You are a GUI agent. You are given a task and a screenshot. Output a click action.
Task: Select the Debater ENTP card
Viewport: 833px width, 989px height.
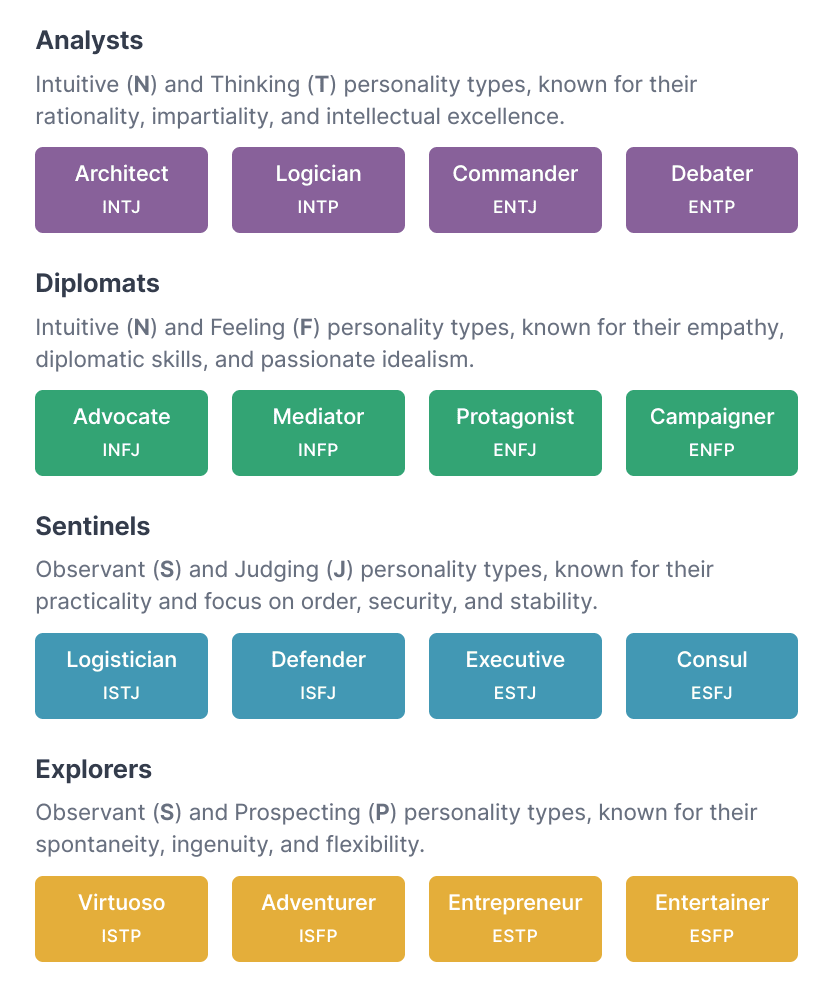(711, 189)
